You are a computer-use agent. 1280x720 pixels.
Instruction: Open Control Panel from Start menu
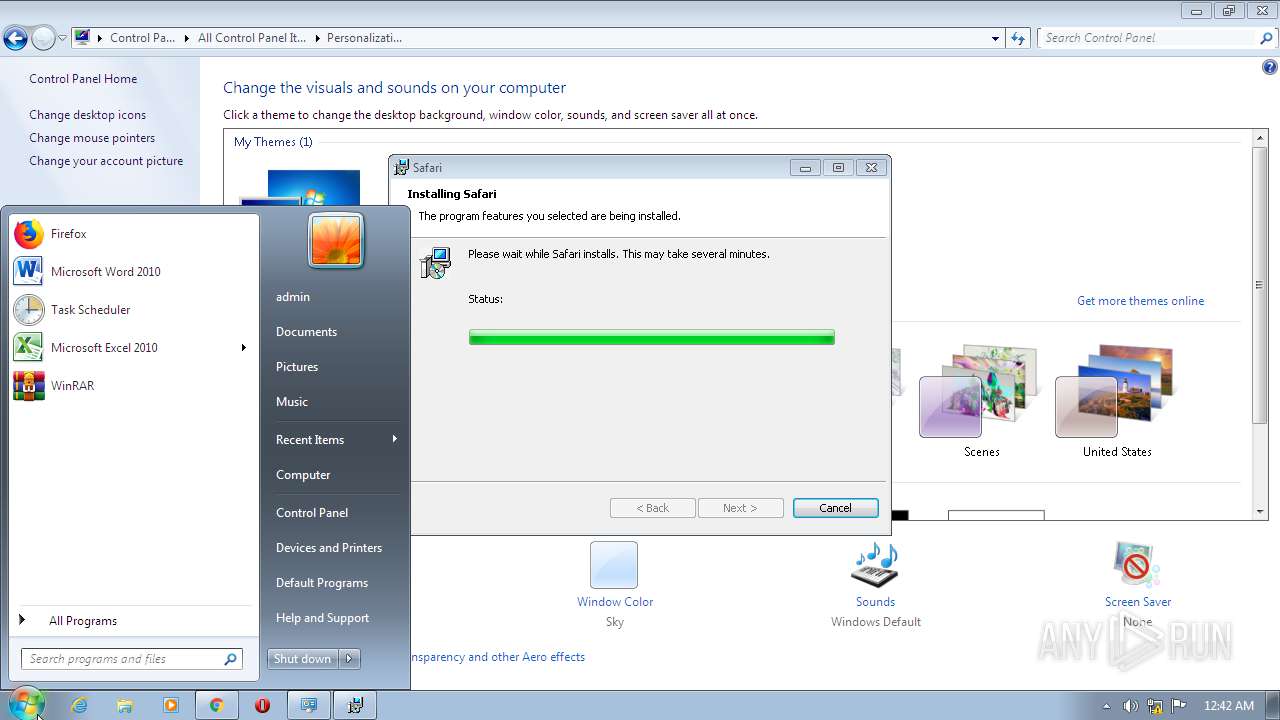(x=312, y=513)
